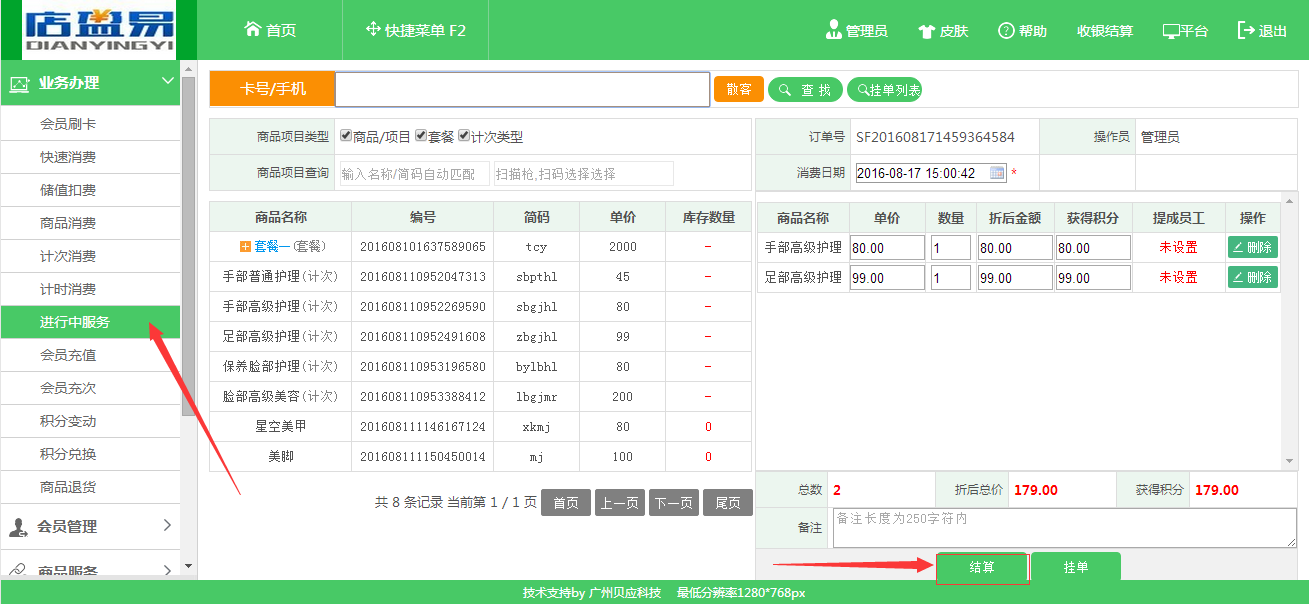The height and width of the screenshot is (604, 1309).
Task: Click the 管理员 user icon in header
Action: coord(833,30)
